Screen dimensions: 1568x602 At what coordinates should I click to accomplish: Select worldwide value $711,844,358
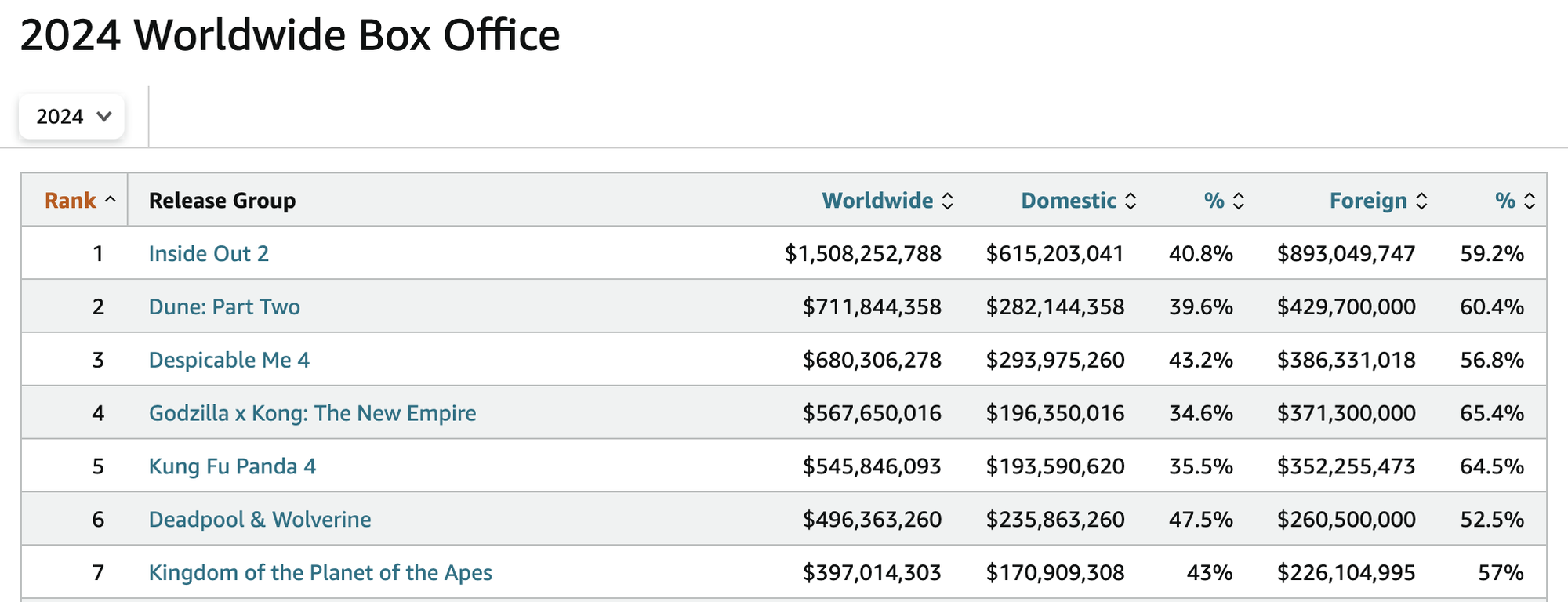pyautogui.click(x=872, y=307)
